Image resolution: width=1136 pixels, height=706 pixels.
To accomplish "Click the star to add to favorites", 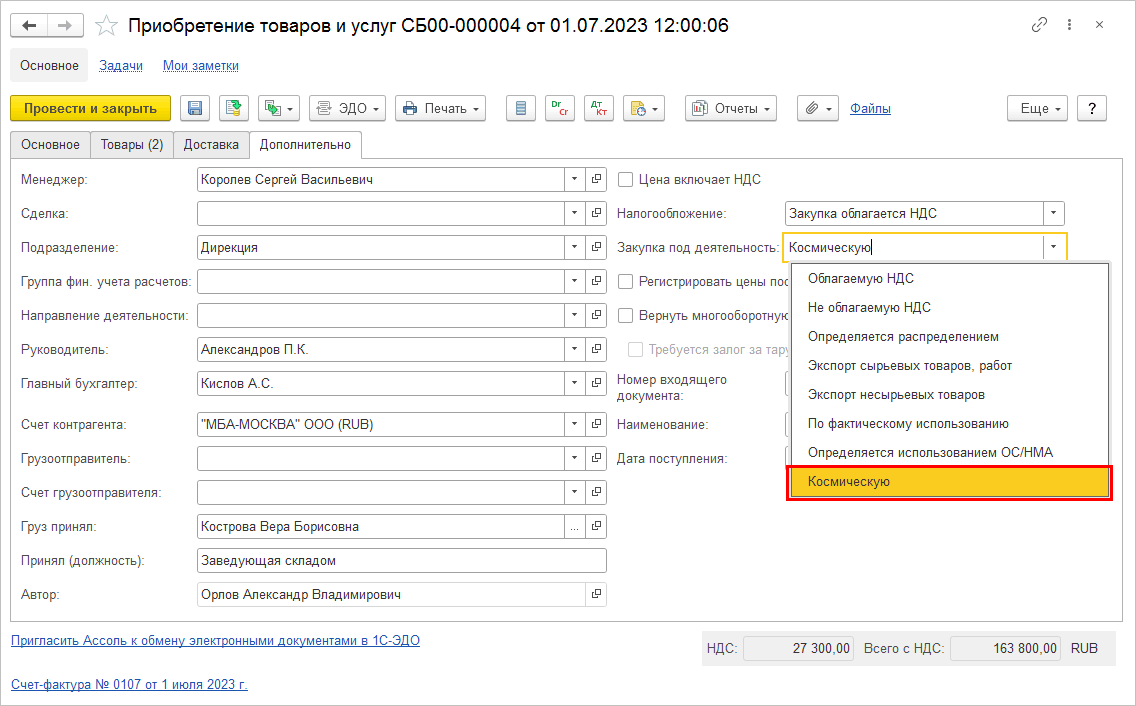I will (x=106, y=26).
